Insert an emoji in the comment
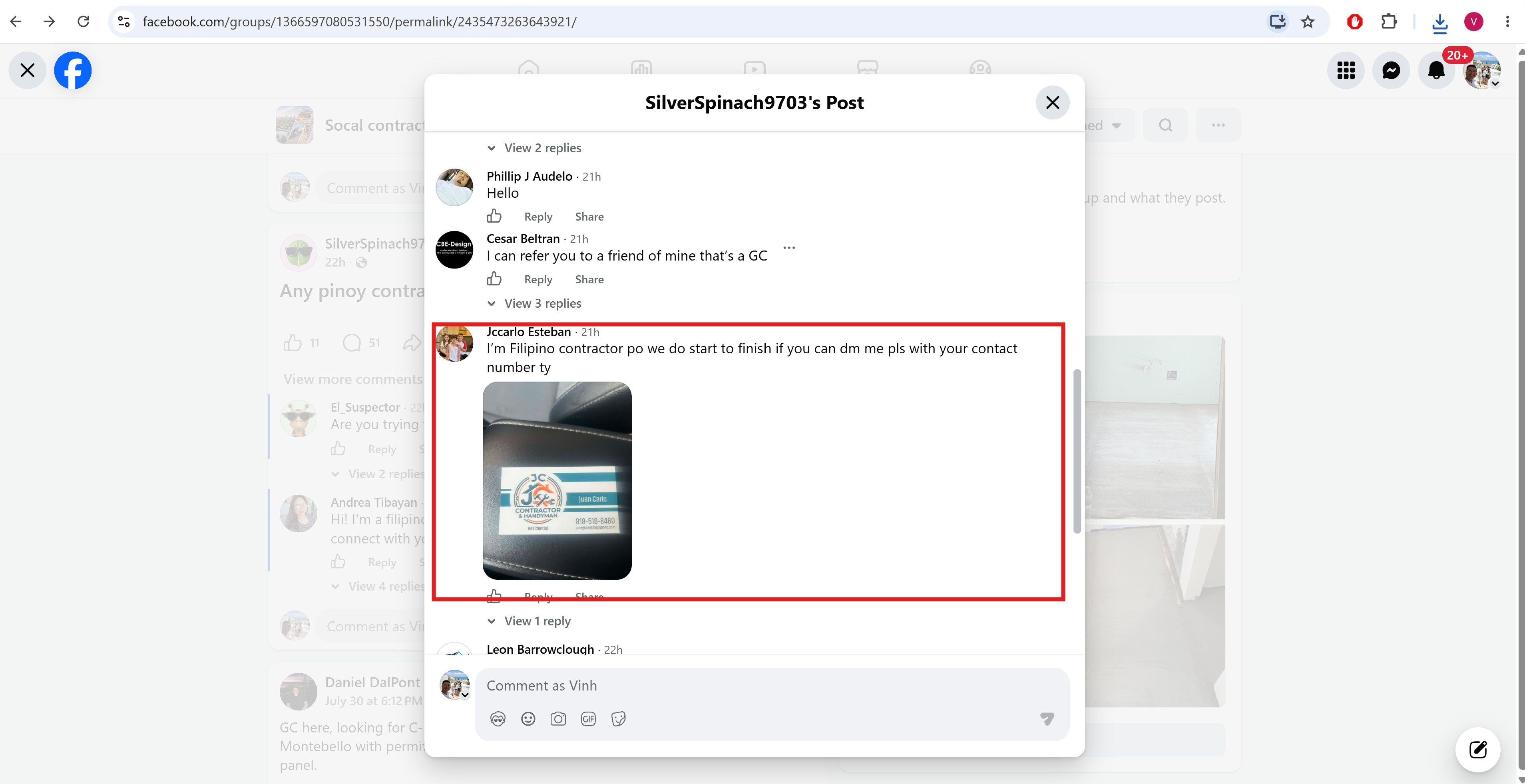Image resolution: width=1525 pixels, height=784 pixels. pos(528,719)
